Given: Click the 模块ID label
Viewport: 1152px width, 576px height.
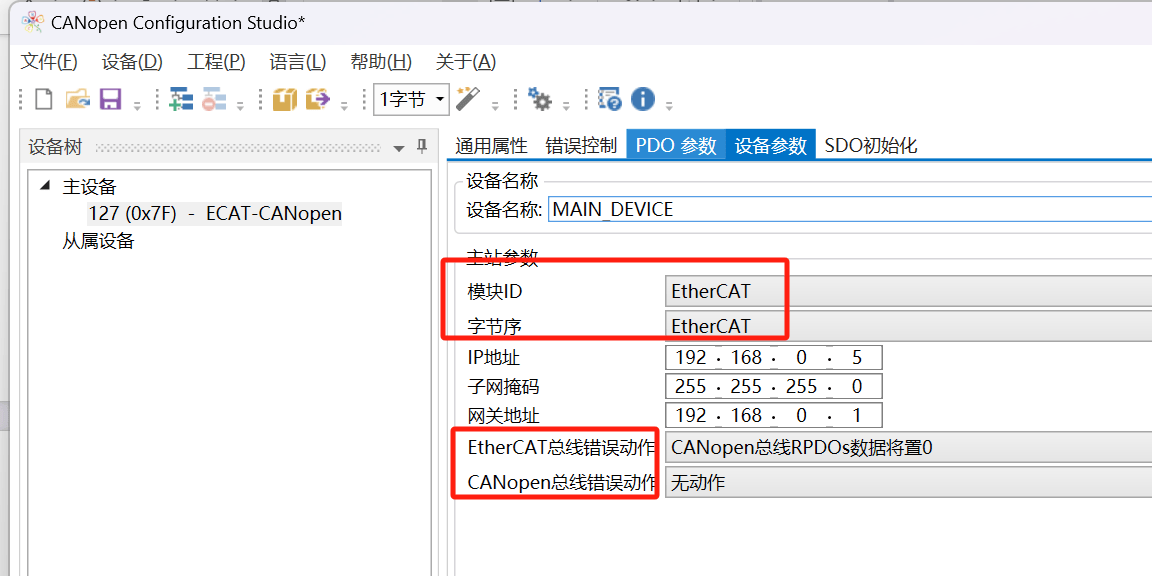Looking at the screenshot, I should pos(494,292).
